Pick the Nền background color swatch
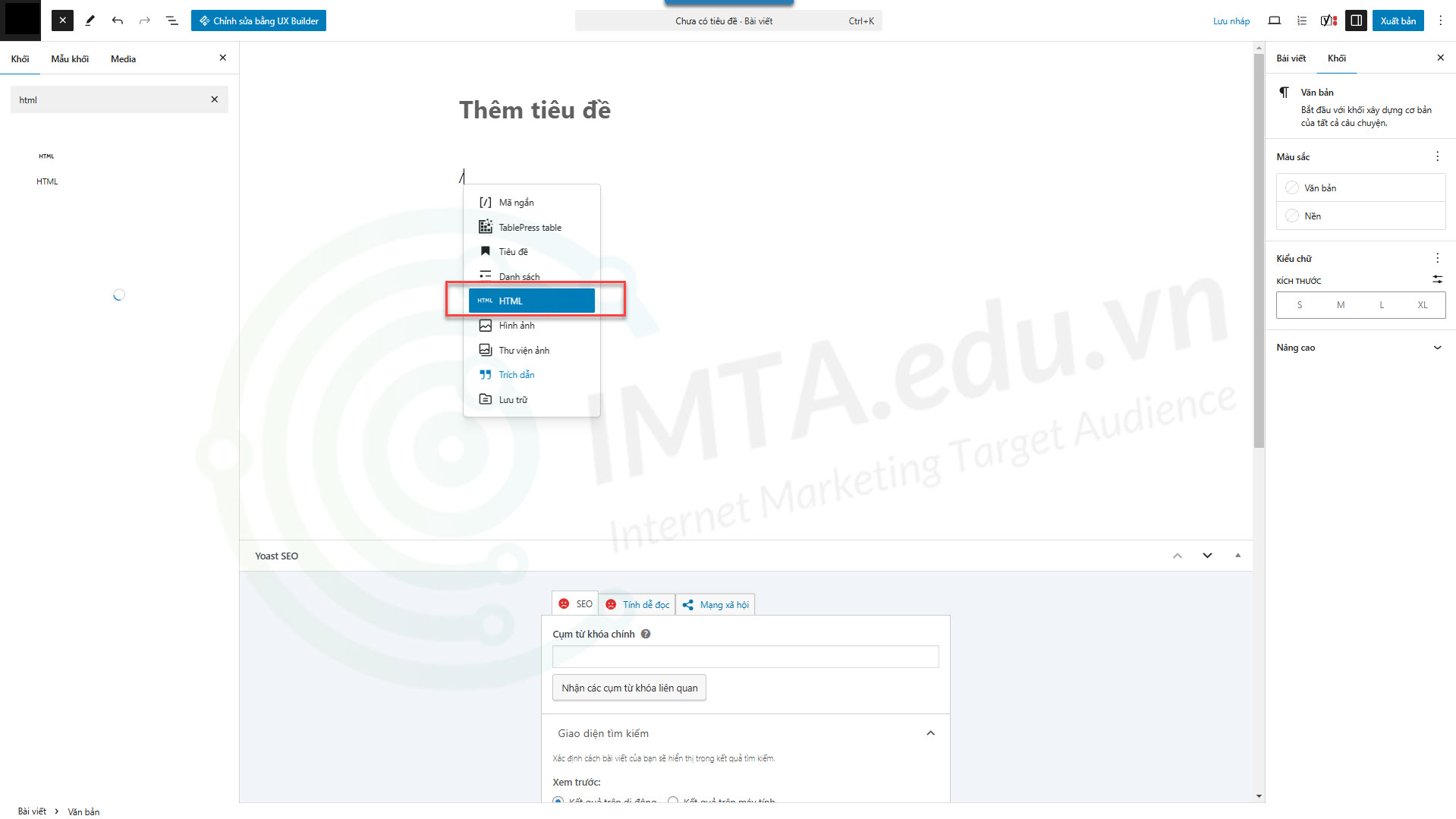1456x819 pixels. [1360, 216]
